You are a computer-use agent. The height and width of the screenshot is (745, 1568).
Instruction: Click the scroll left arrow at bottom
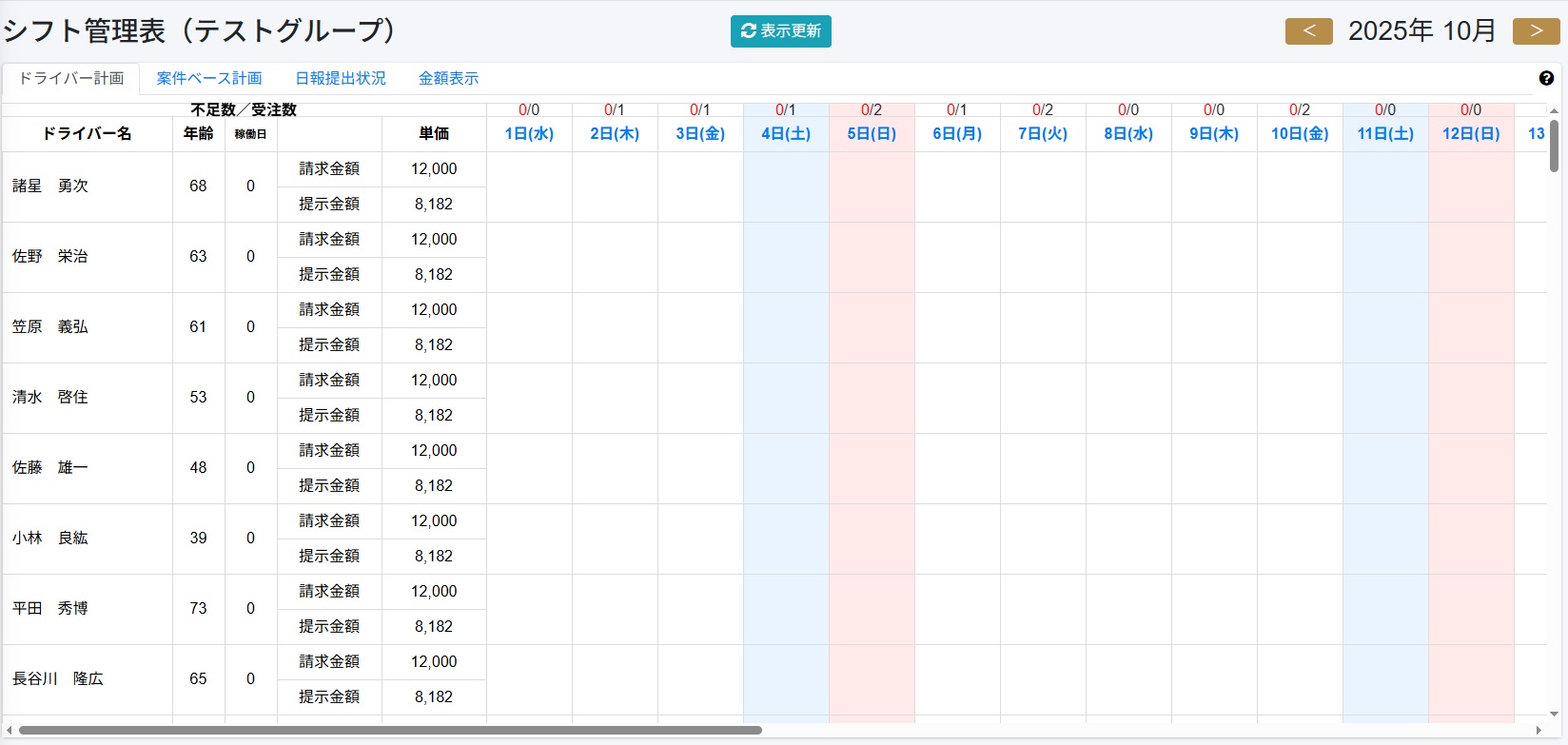[x=9, y=731]
